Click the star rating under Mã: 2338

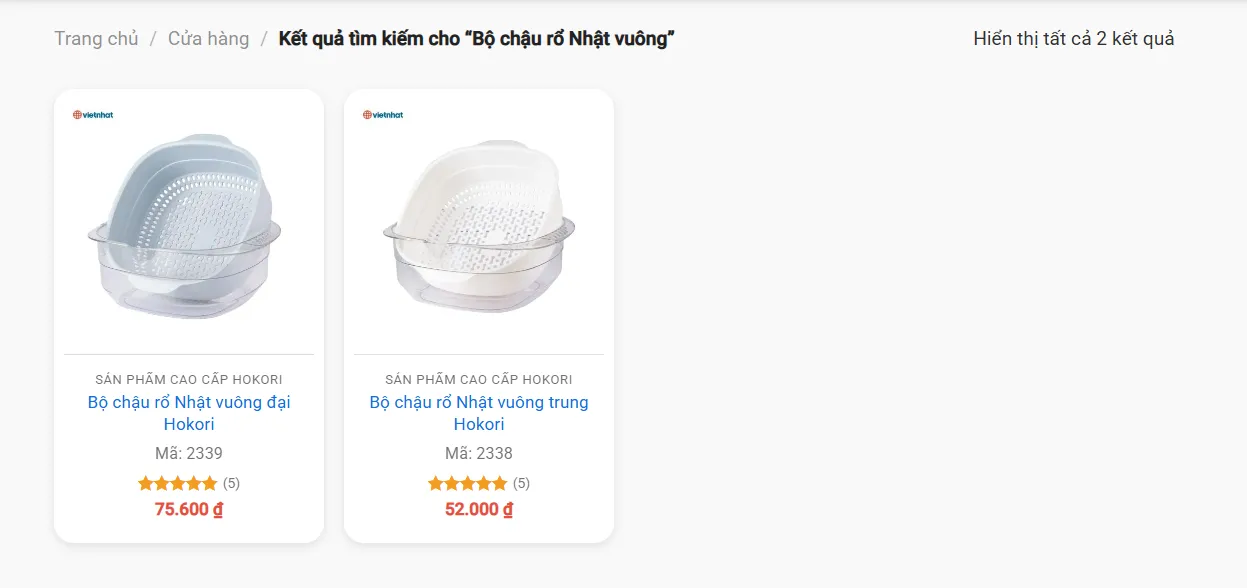pos(467,483)
